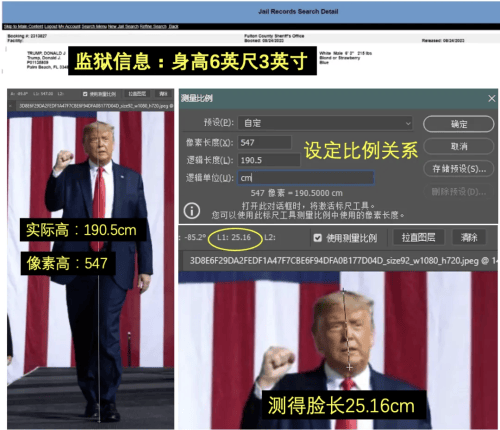Click the 拉直图层 button in right bar
Screen dimensions: 500x430
(x=418, y=238)
